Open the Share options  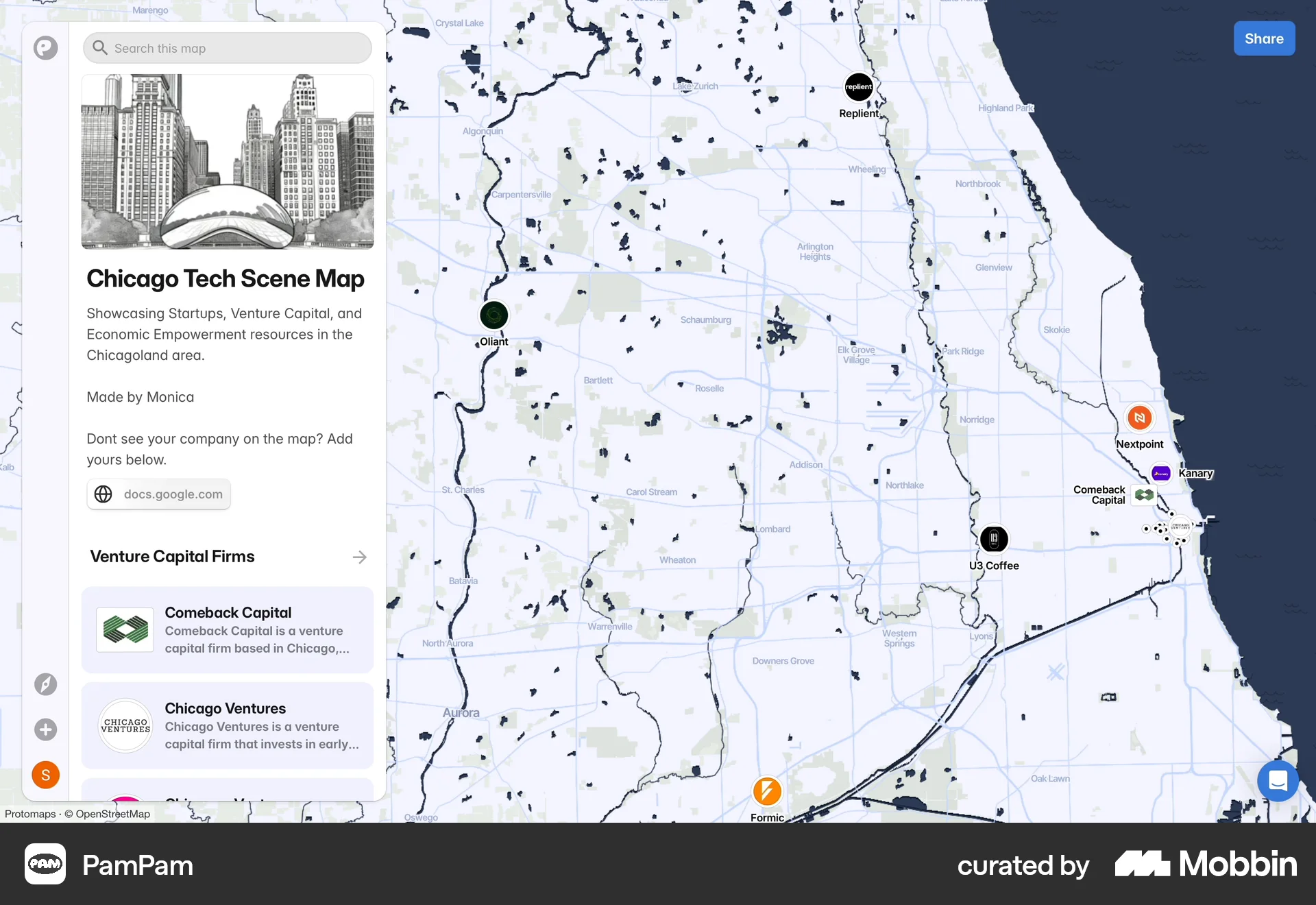coord(1263,38)
